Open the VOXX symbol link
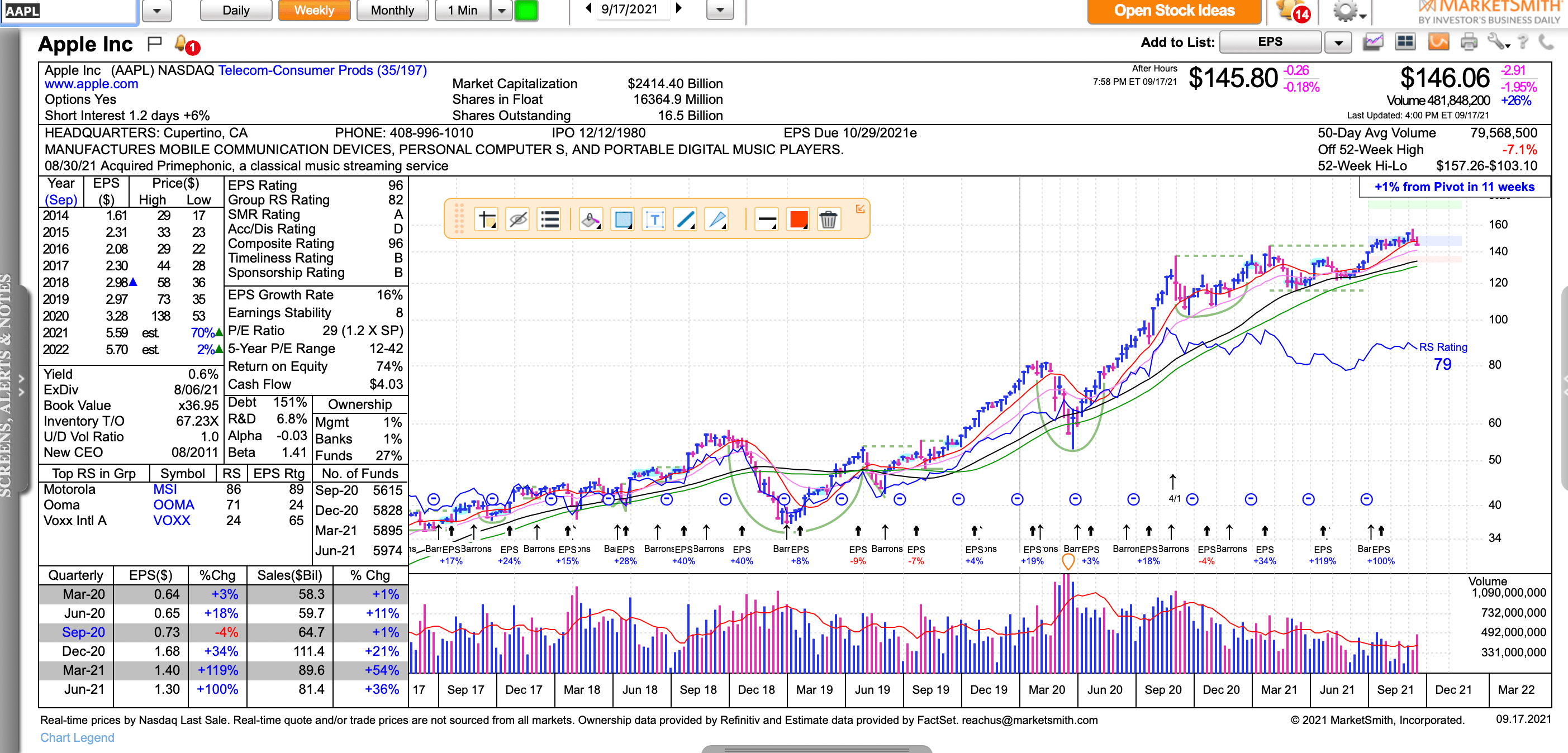This screenshot has width=1568, height=753. (x=172, y=521)
